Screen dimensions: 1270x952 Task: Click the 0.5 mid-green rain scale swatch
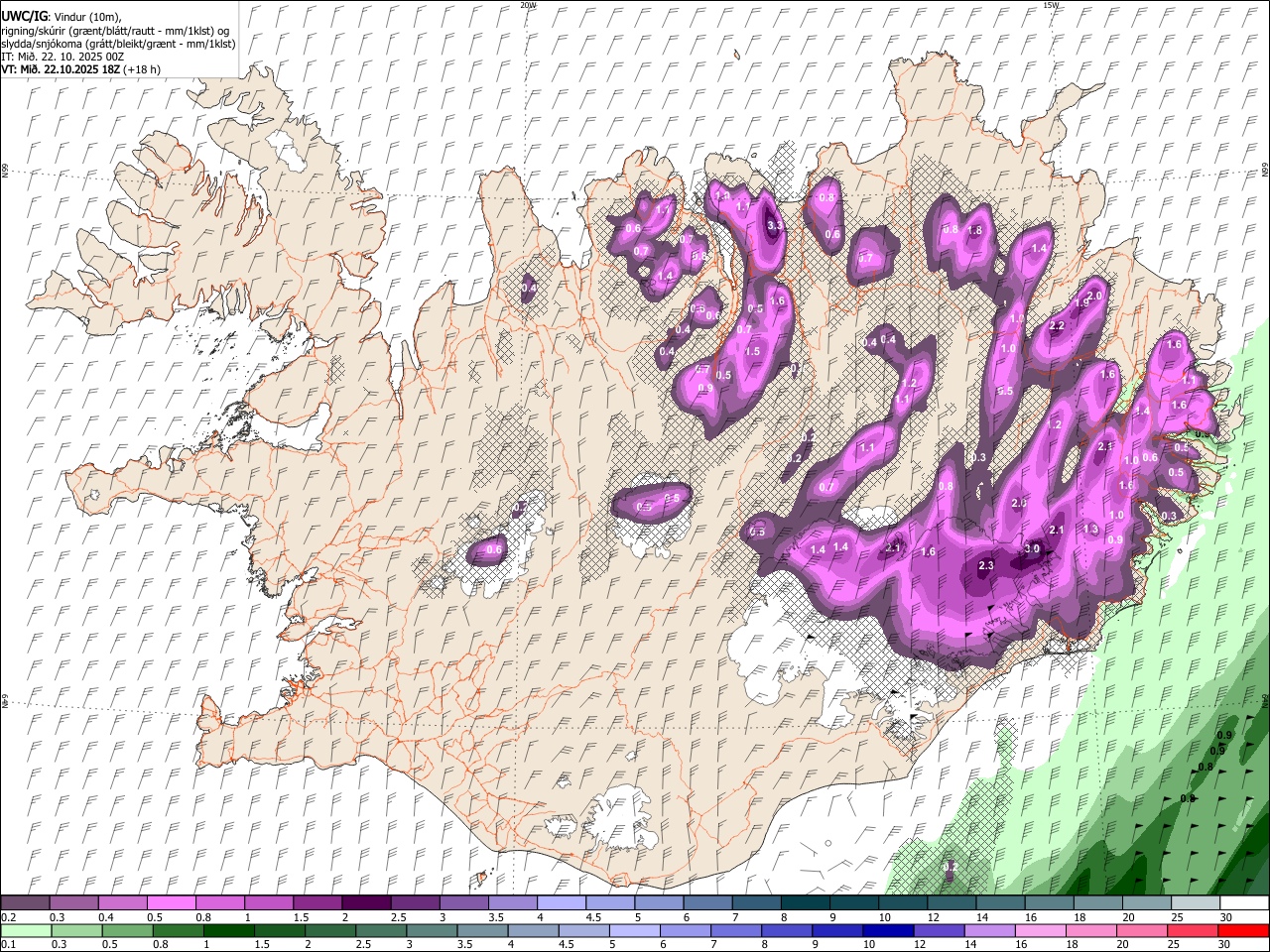[x=127, y=931]
